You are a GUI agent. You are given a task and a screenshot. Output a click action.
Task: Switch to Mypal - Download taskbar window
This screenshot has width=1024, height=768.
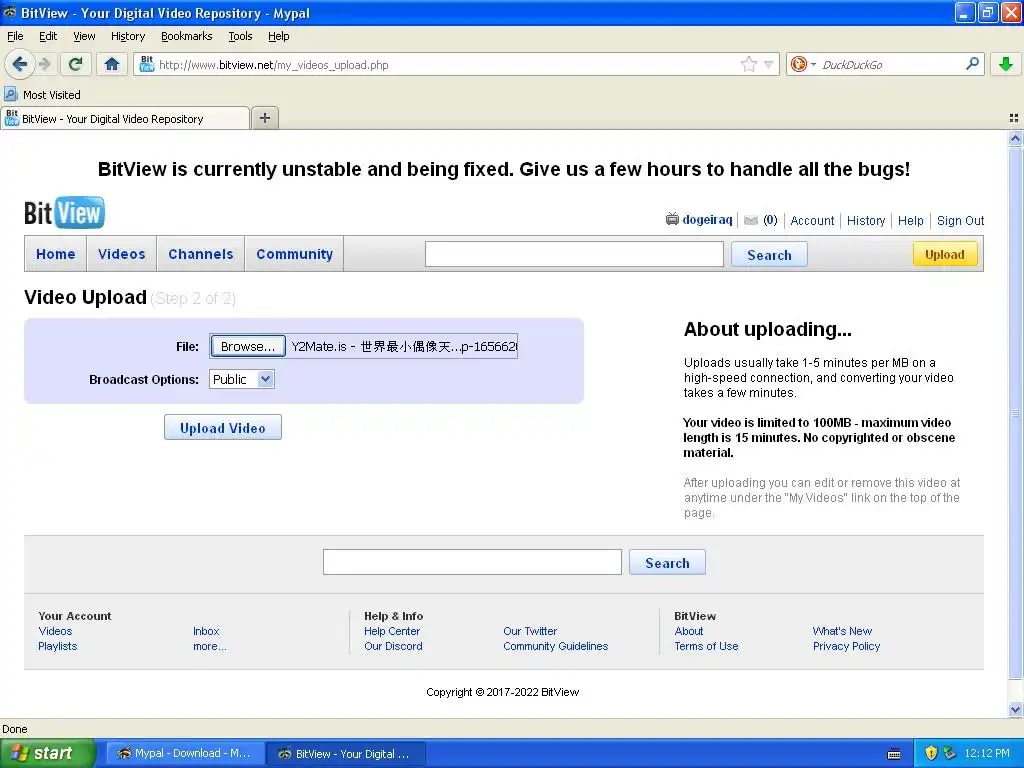(185, 753)
